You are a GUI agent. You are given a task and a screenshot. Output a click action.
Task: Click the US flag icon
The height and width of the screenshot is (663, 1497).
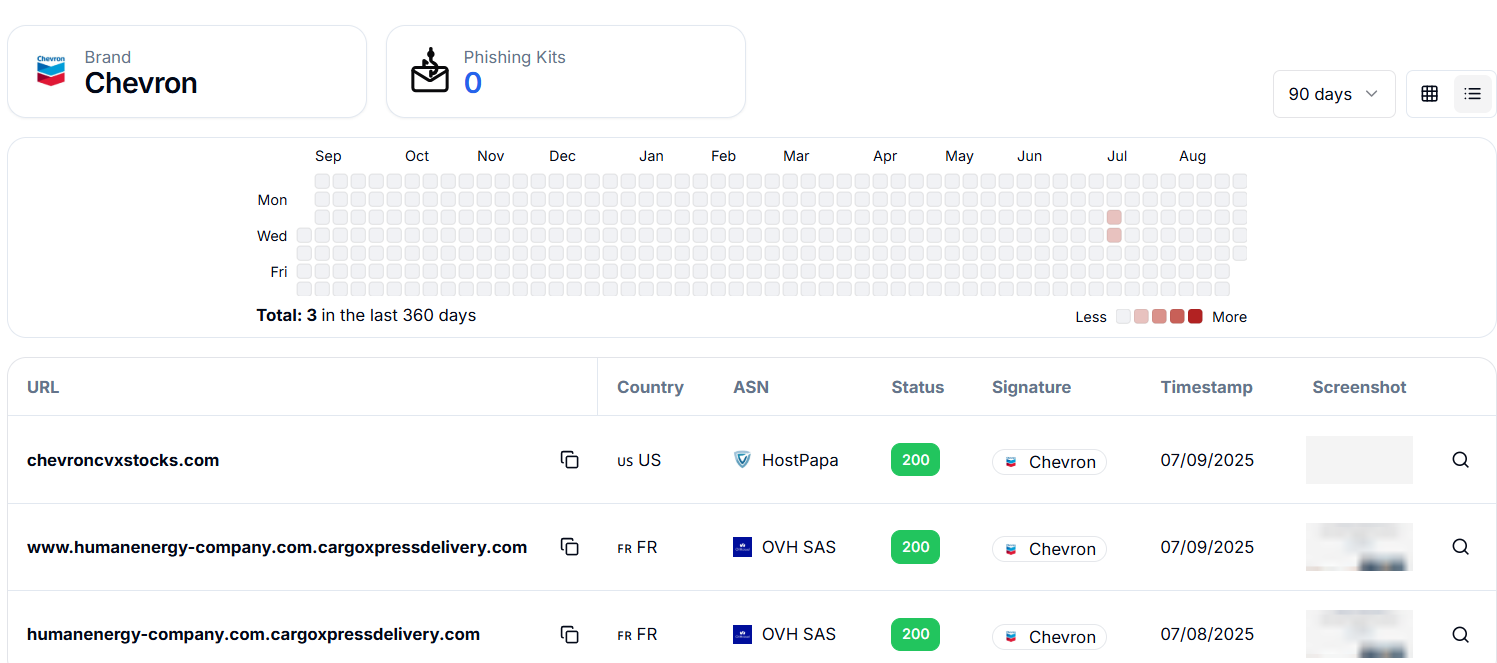(625, 461)
